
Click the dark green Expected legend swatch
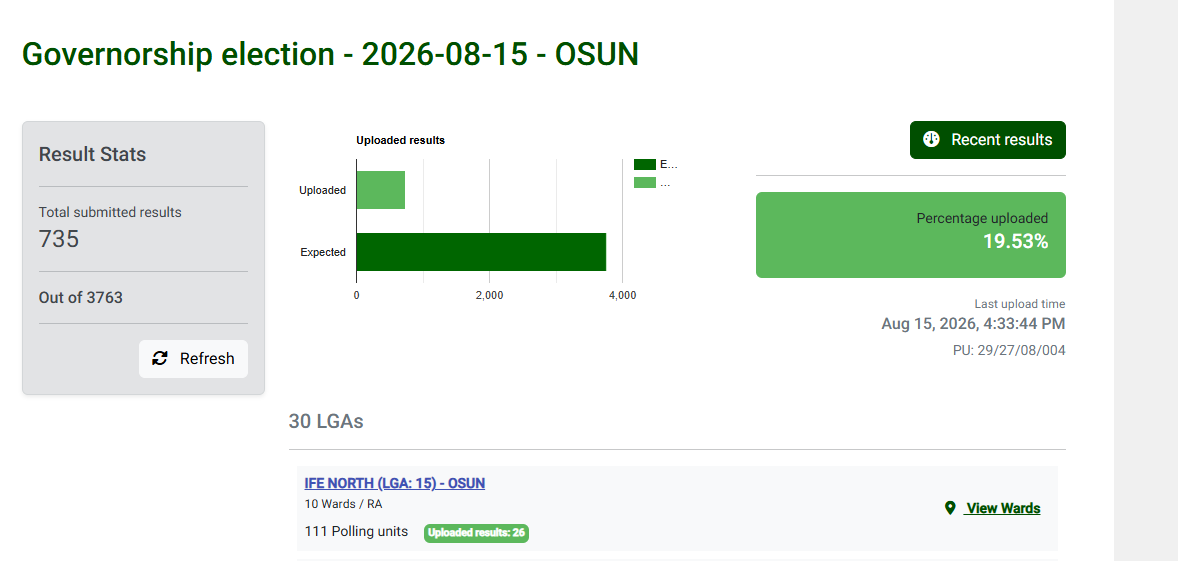645,164
